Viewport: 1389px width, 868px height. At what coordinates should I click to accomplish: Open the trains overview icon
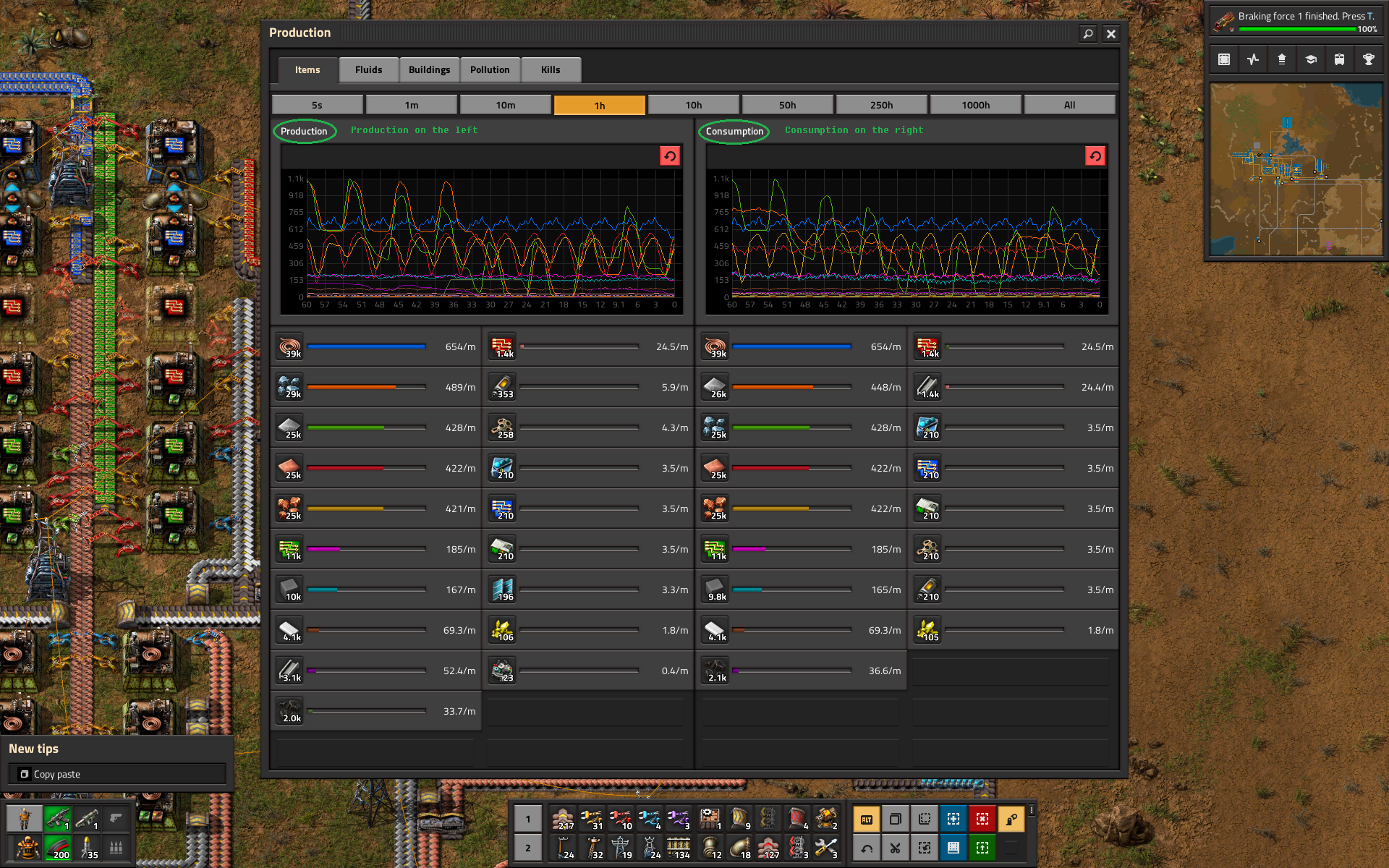(1339, 59)
